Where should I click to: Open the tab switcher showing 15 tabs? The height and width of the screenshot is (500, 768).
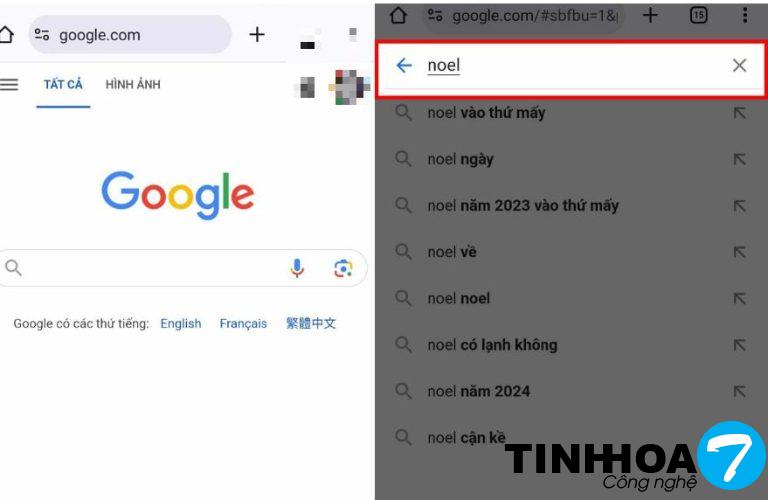[698, 15]
